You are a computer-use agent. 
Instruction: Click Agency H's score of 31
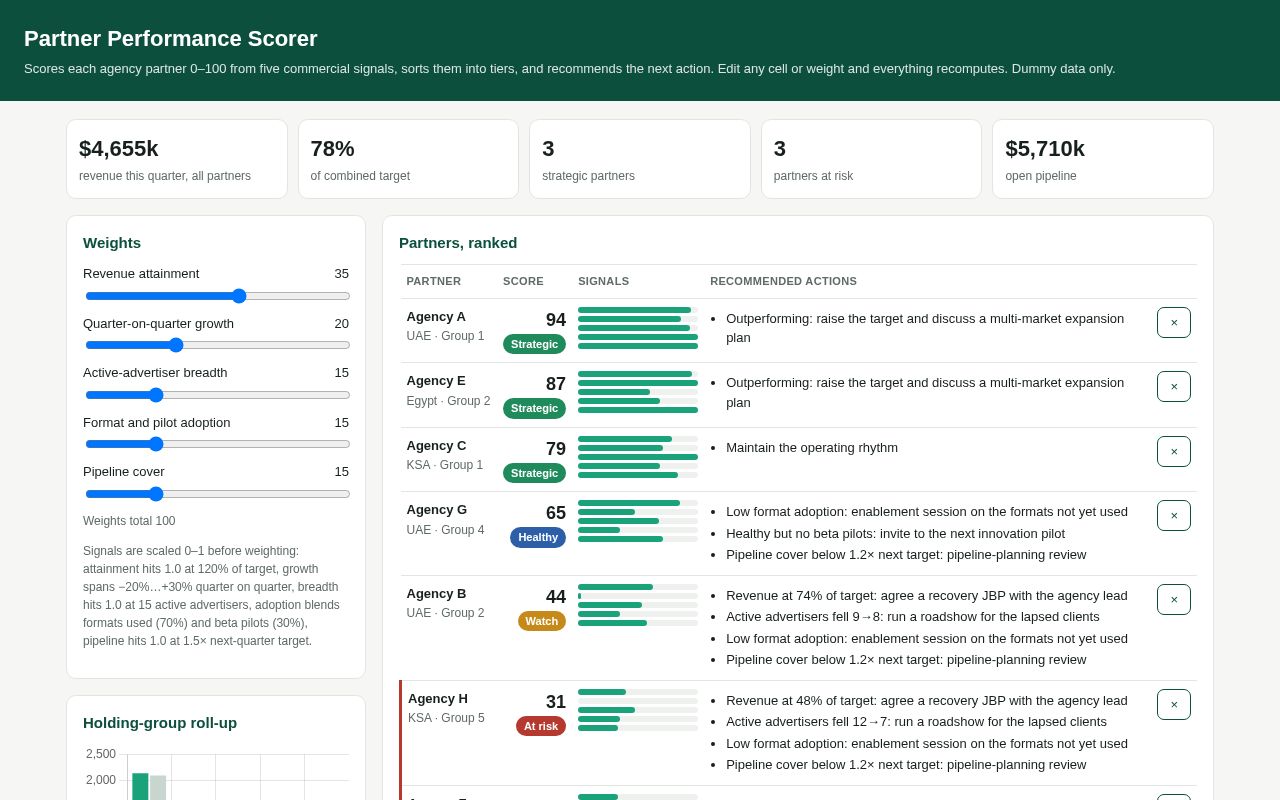point(556,702)
